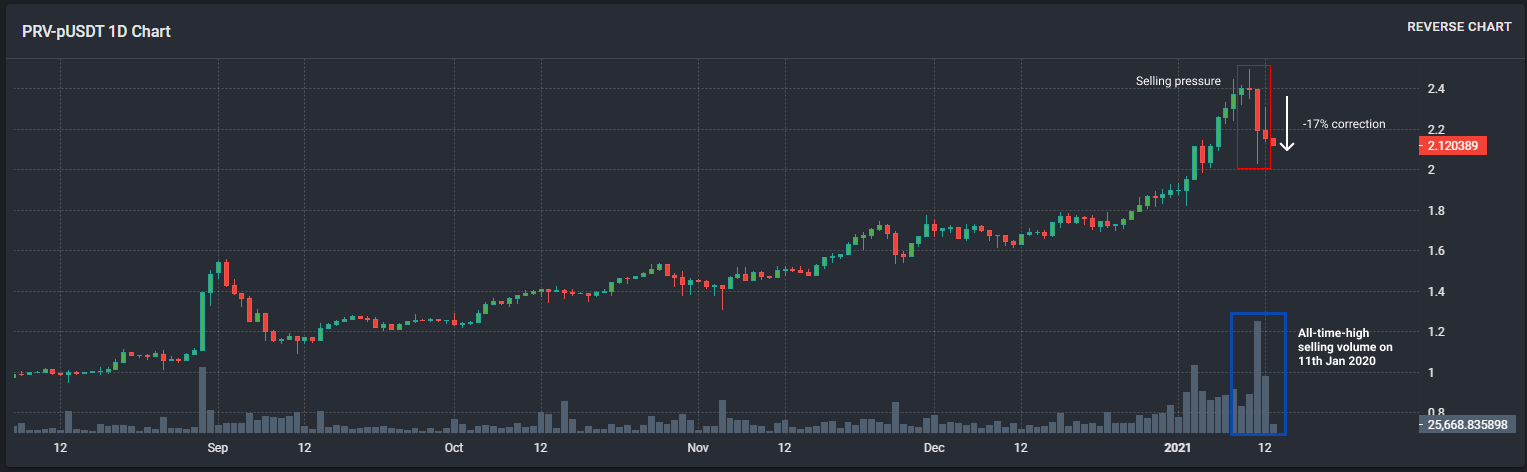Click the 1.2 price axis label
Viewport: 1527px width, 472px height.
[1435, 332]
